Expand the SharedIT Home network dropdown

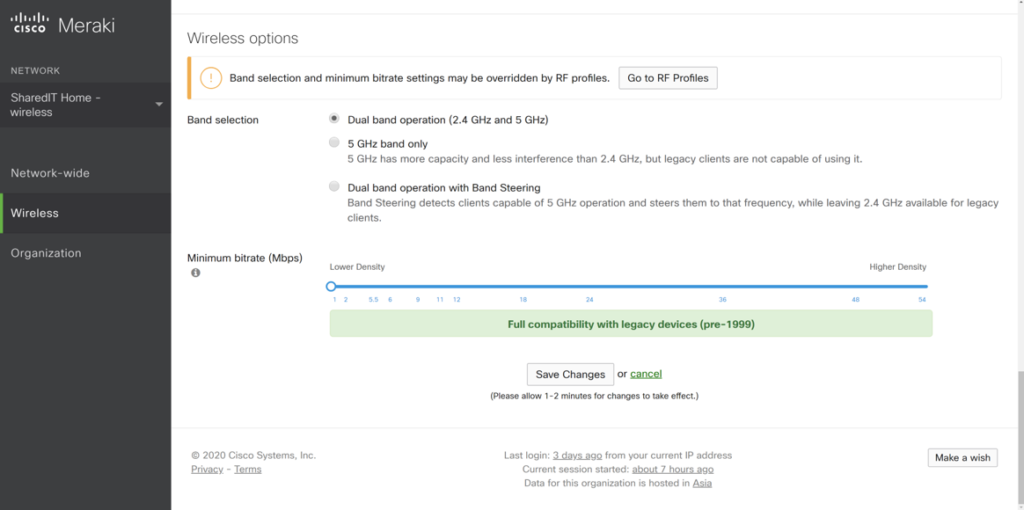tap(158, 104)
